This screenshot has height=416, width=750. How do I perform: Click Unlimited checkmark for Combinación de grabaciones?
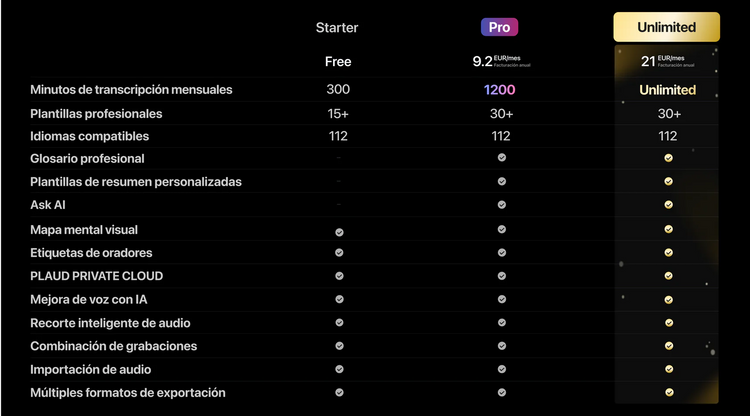coord(668,346)
